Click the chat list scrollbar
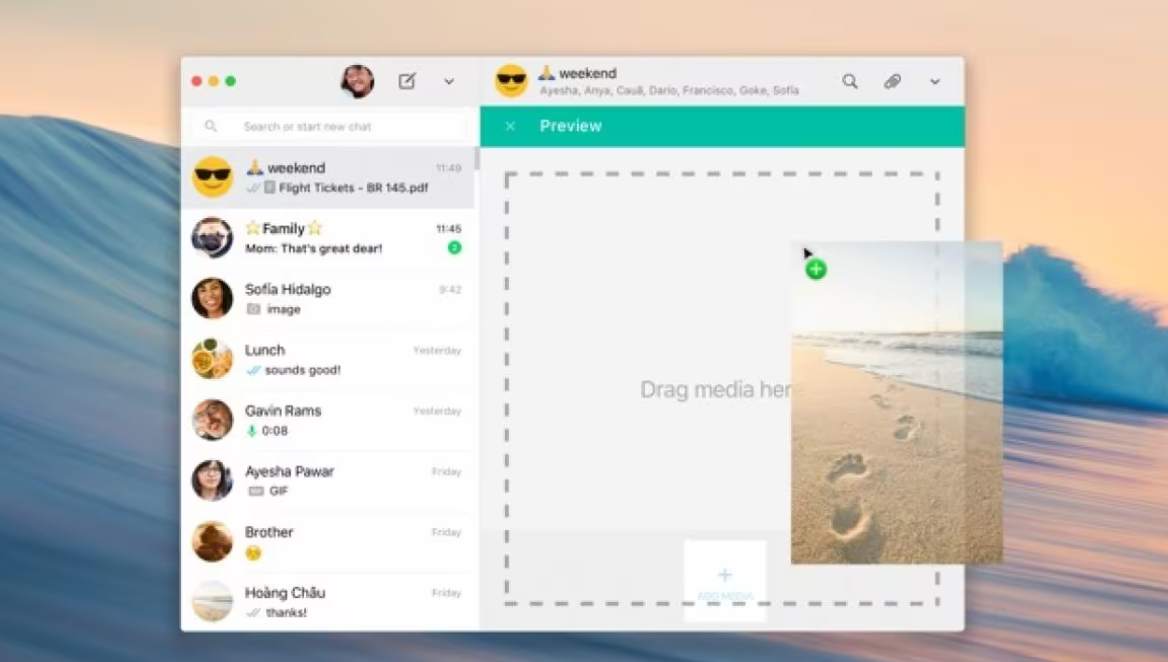Image resolution: width=1168 pixels, height=662 pixels. 476,160
